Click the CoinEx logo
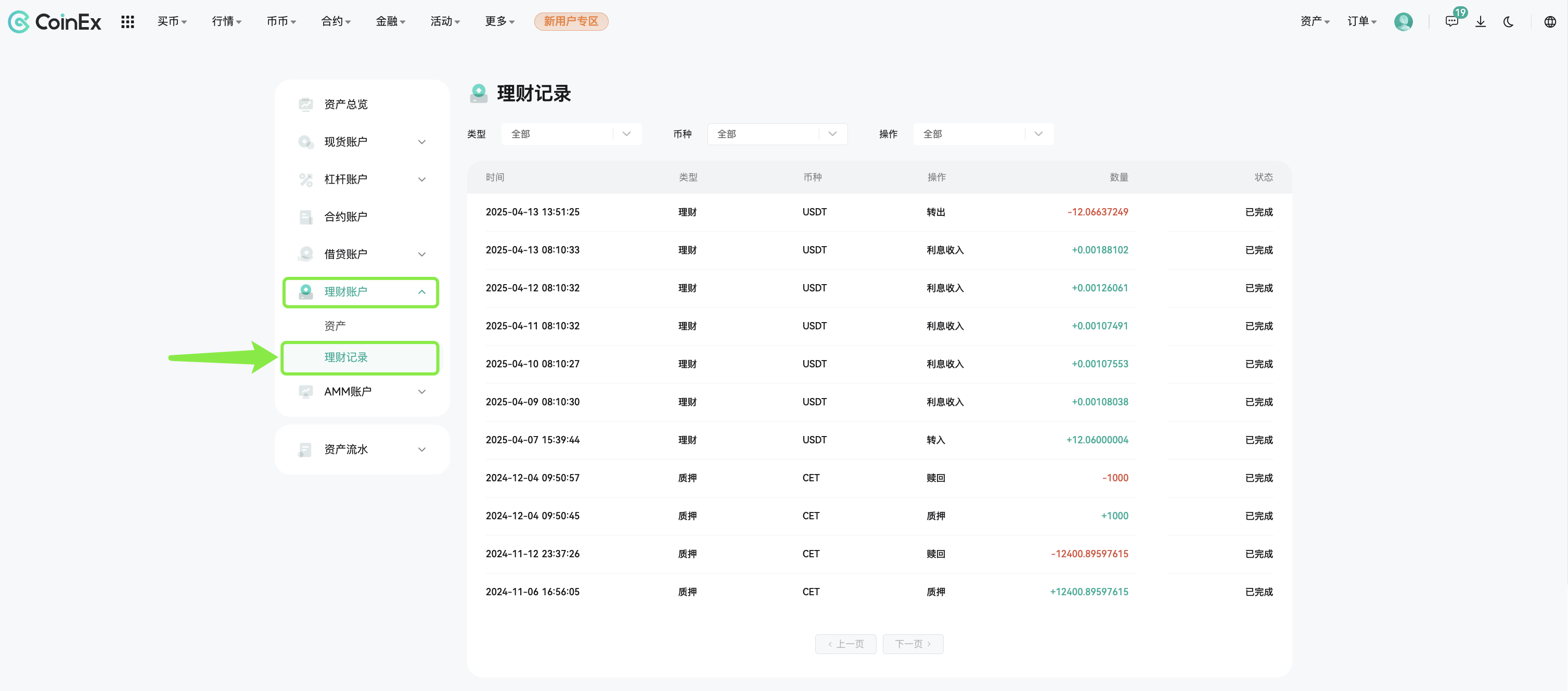 55,22
